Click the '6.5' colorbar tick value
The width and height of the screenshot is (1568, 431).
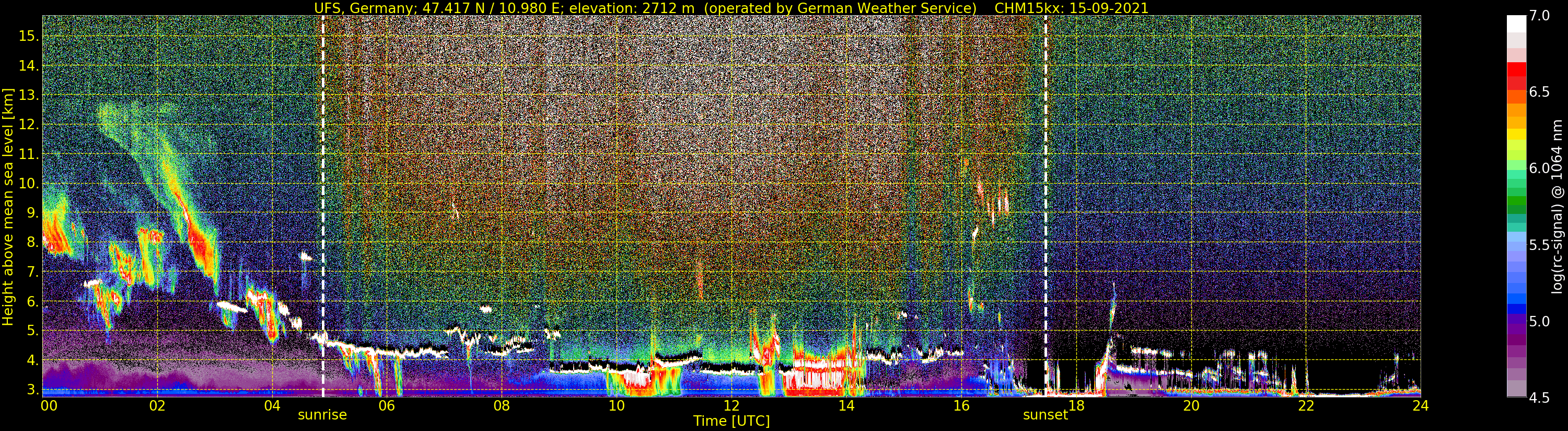[x=1540, y=92]
